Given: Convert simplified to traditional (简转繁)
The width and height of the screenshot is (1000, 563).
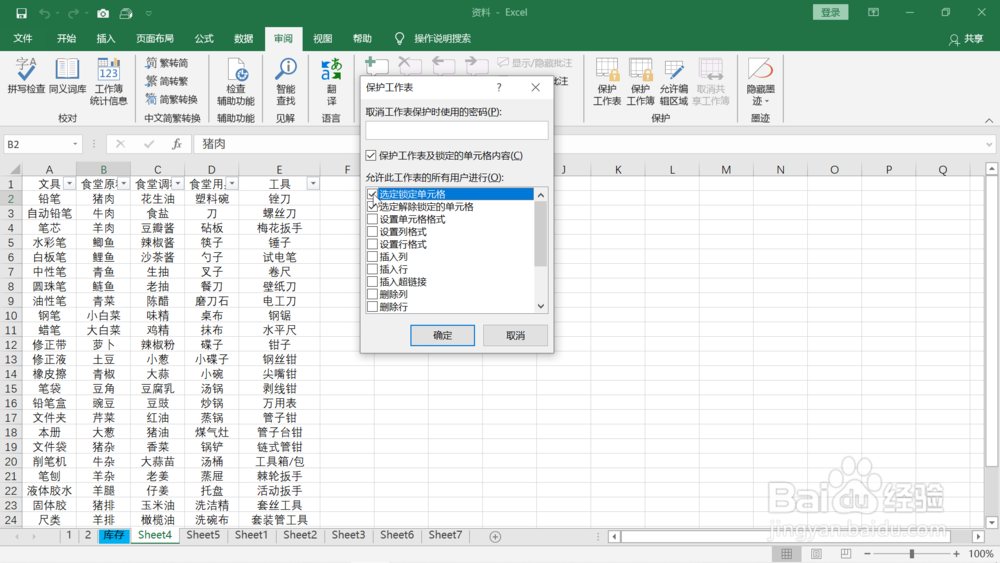Looking at the screenshot, I should (x=167, y=81).
